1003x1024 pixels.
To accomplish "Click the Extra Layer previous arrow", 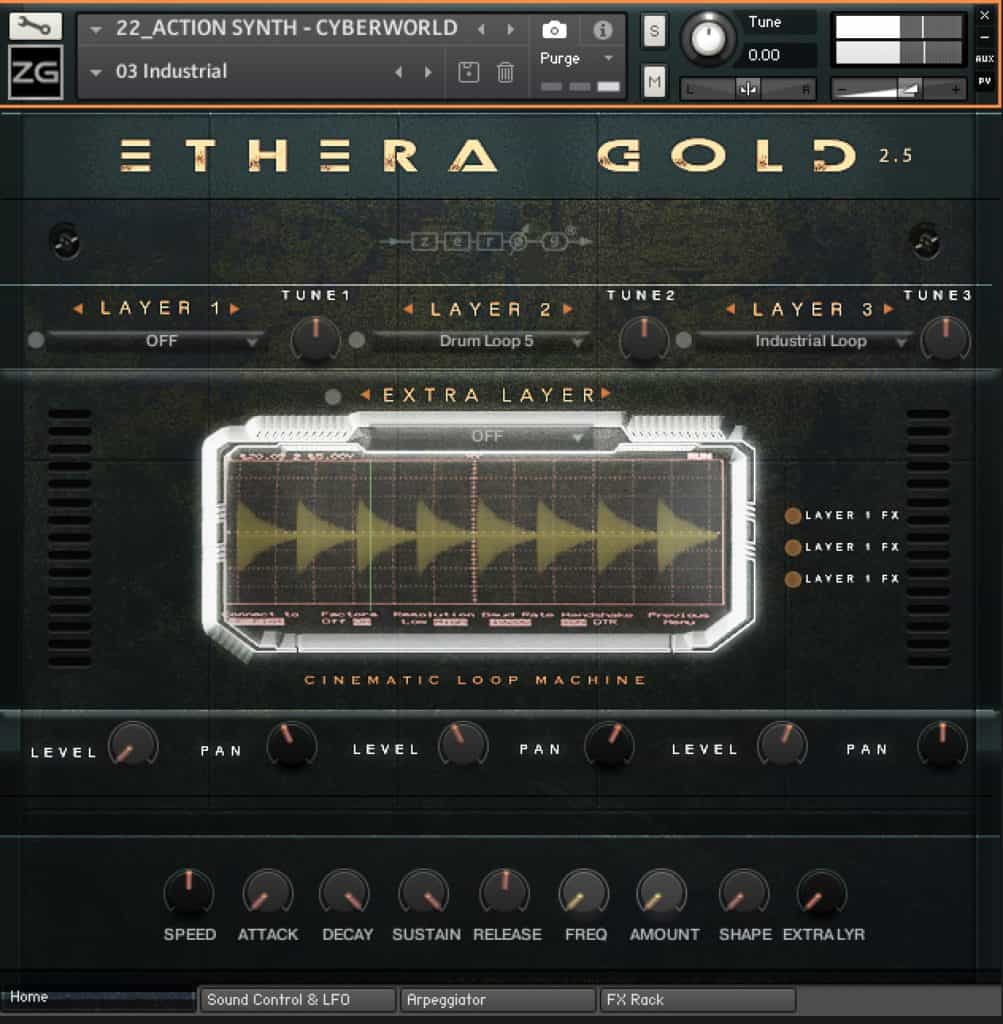I will [x=365, y=394].
